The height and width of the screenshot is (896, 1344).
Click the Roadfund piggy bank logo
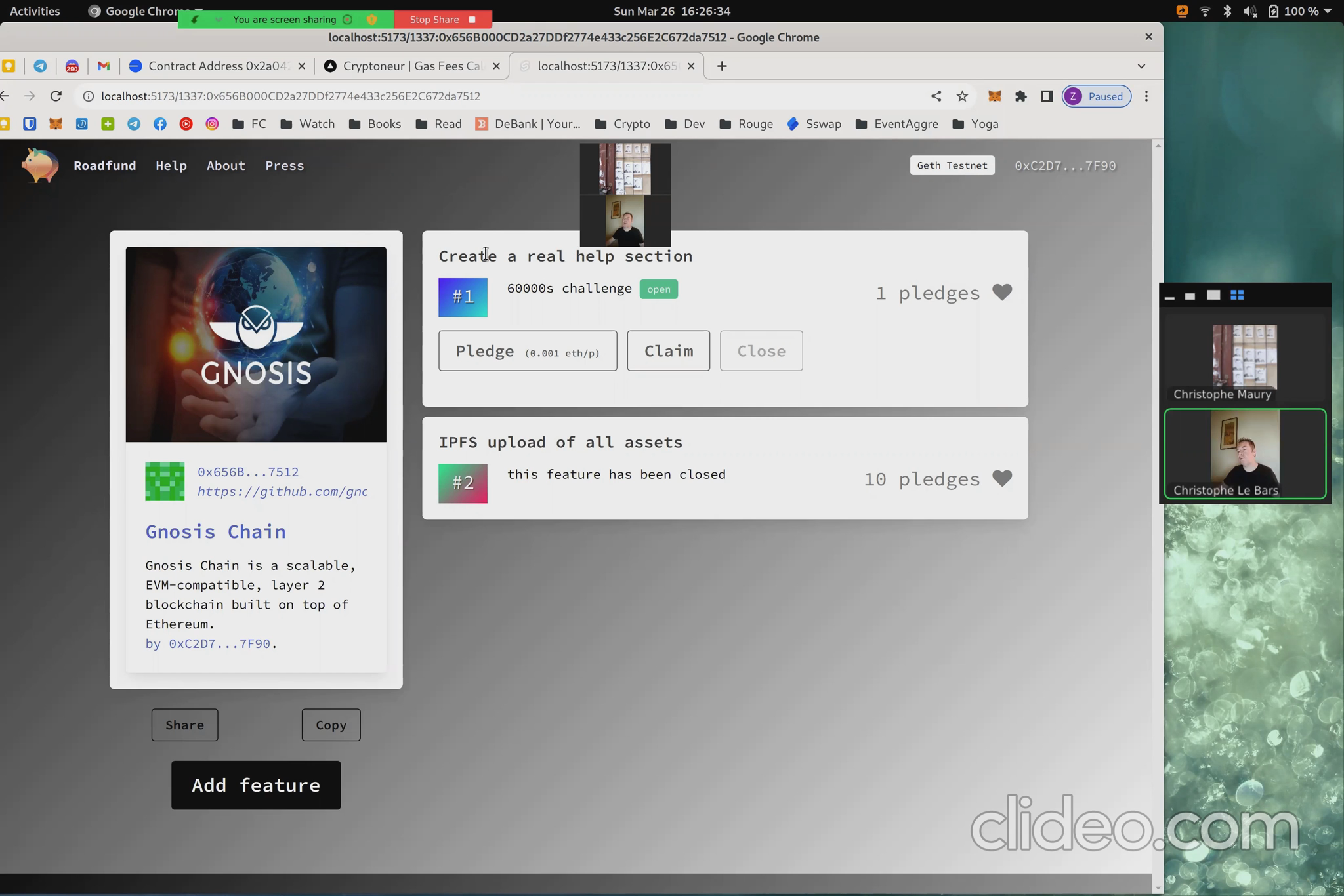coord(40,165)
